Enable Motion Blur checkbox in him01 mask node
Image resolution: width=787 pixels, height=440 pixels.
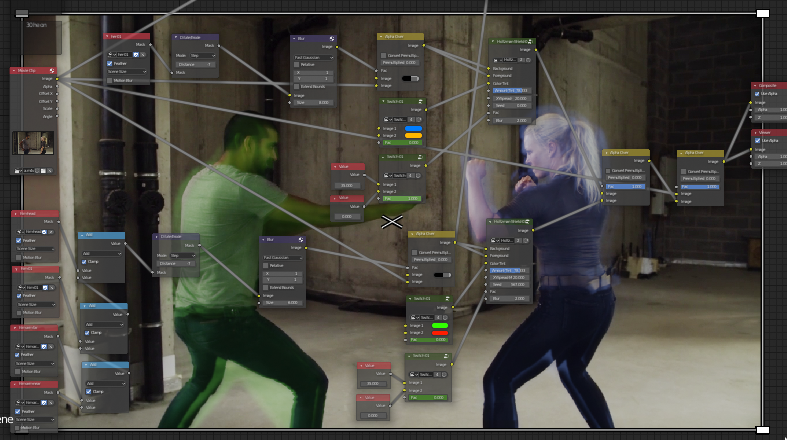[19, 313]
